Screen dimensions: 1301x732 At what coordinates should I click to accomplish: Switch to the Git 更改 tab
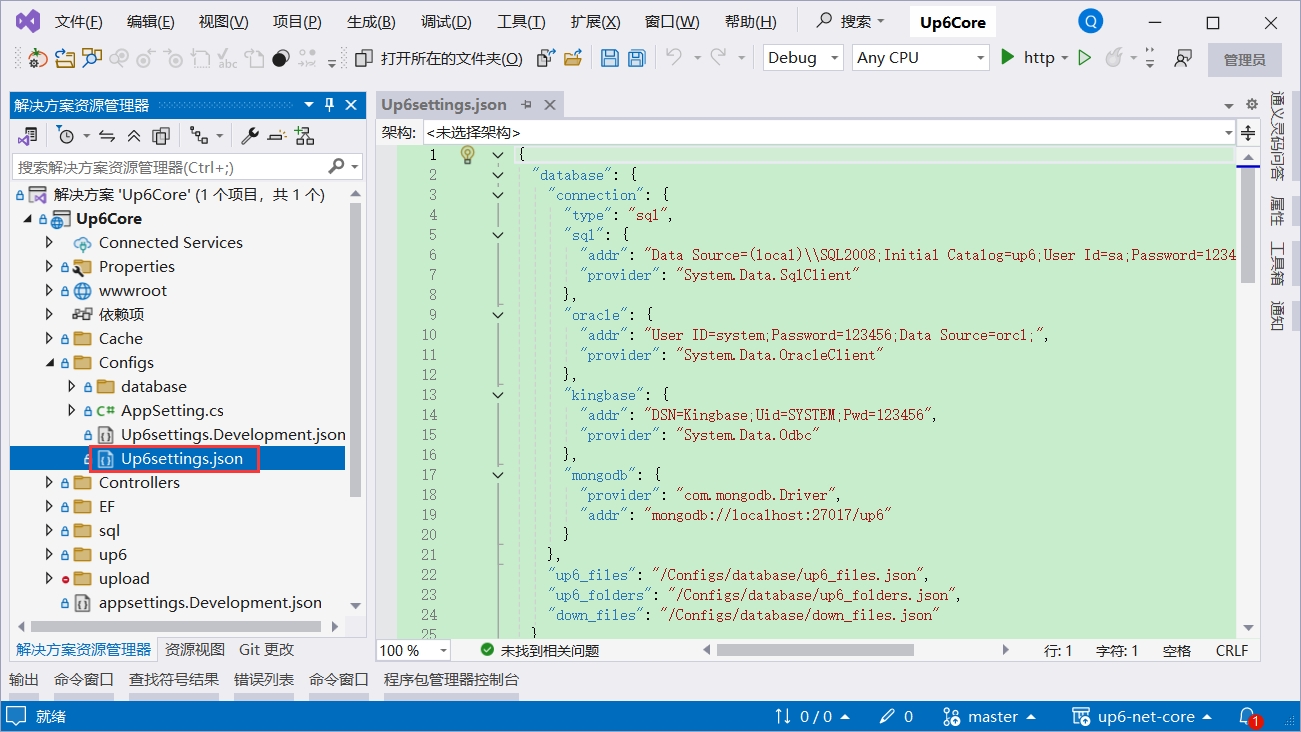[266, 649]
